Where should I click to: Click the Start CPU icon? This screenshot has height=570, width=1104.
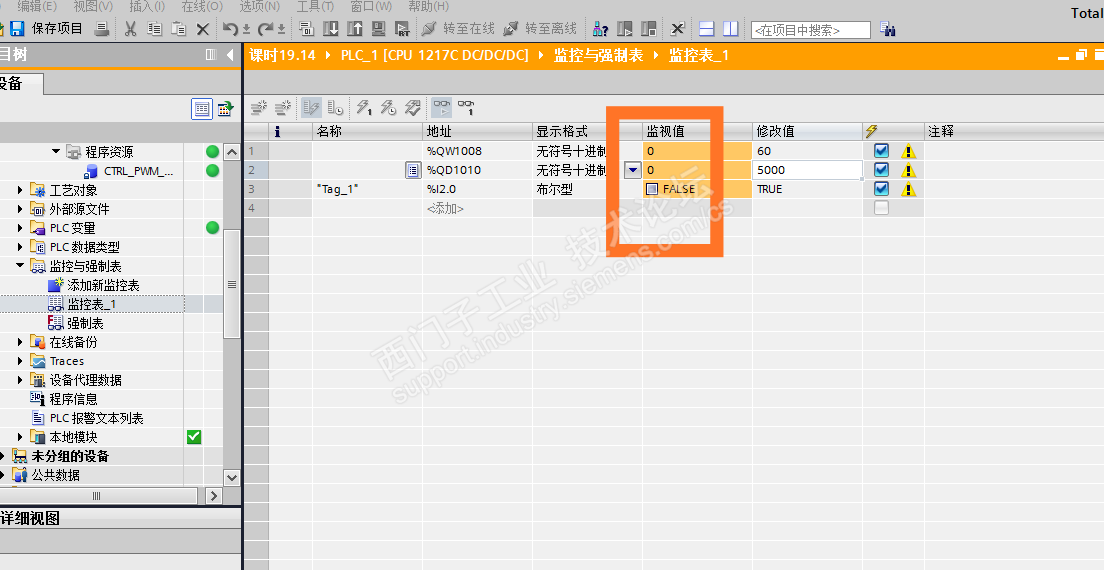(625, 29)
